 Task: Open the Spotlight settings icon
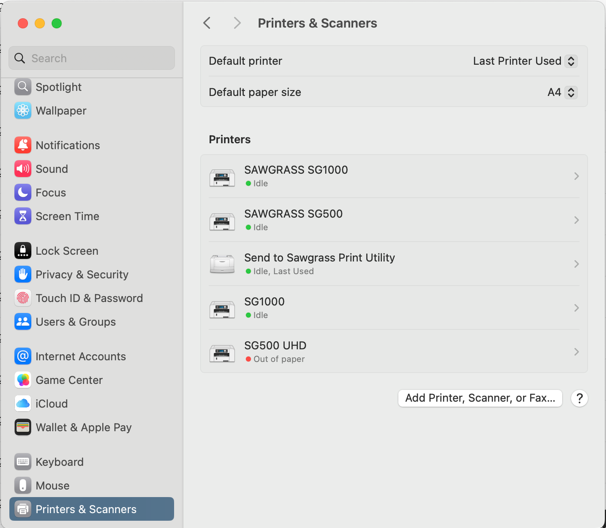coord(23,87)
